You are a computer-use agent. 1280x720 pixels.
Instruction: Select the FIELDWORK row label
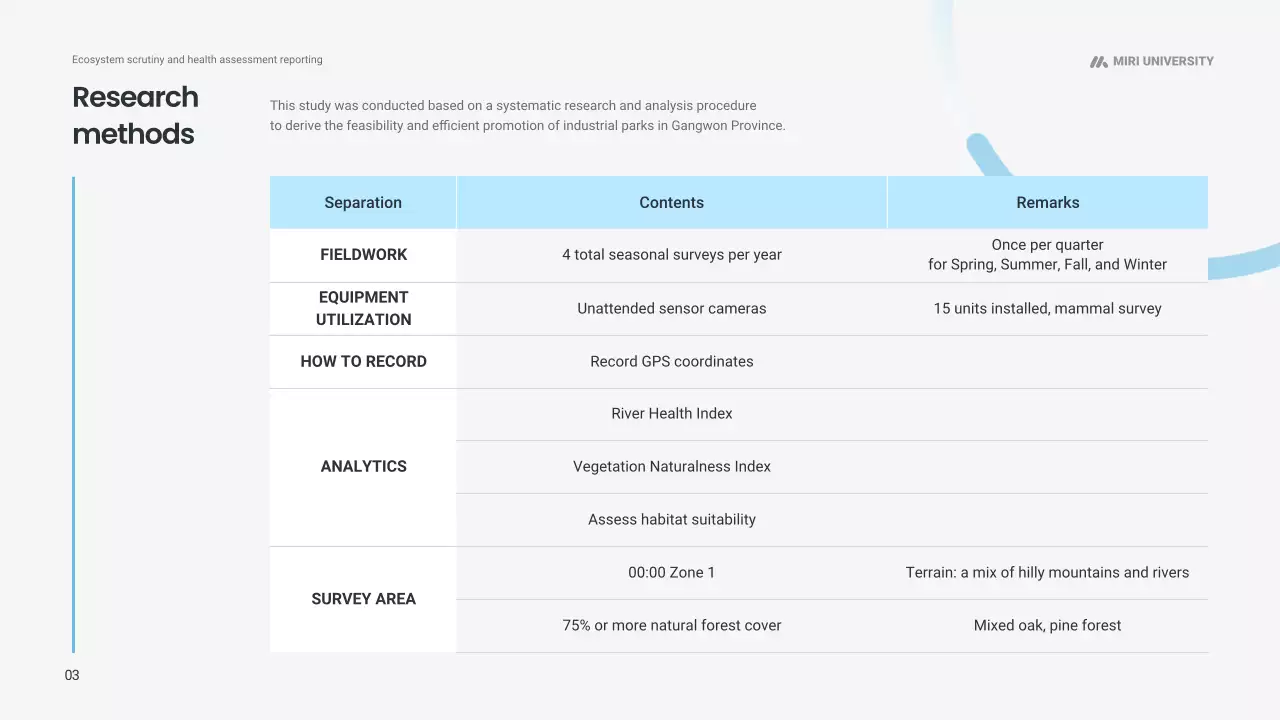pos(363,255)
